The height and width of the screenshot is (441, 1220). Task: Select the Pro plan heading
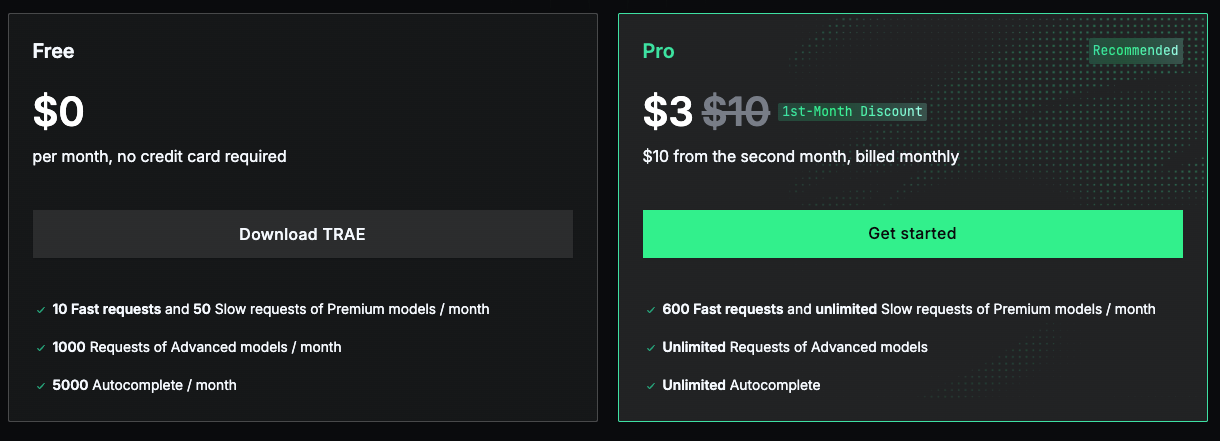[658, 51]
